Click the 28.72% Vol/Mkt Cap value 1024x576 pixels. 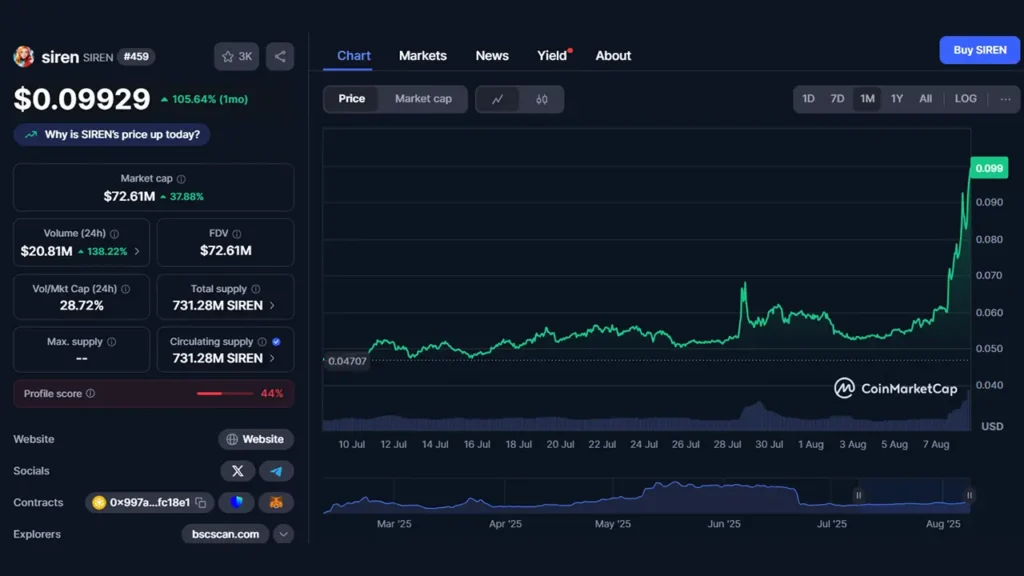(x=82, y=306)
